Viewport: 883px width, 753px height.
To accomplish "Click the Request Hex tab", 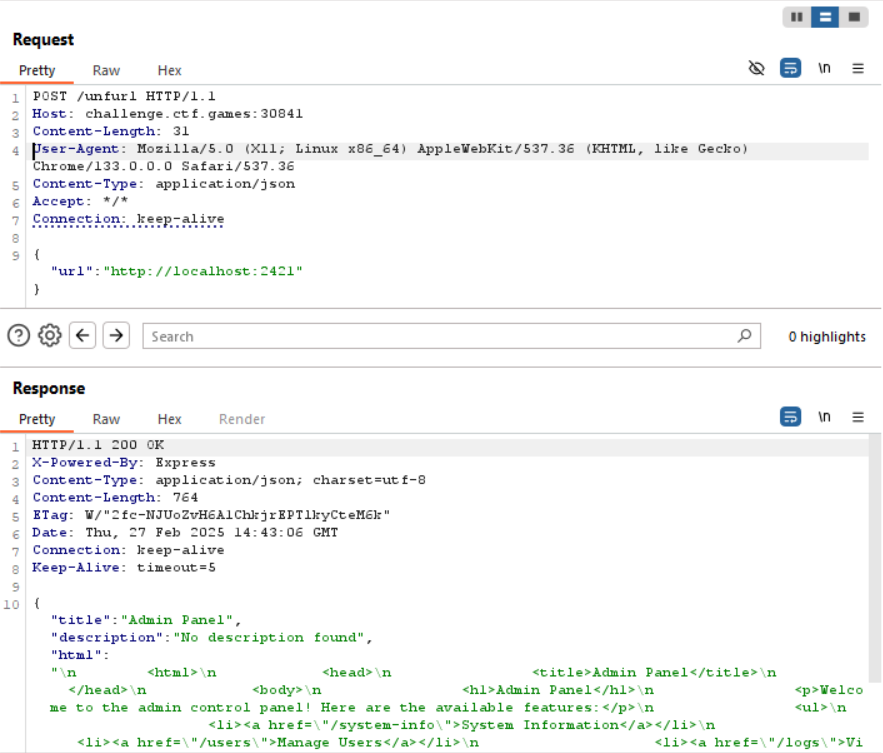I will 169,70.
